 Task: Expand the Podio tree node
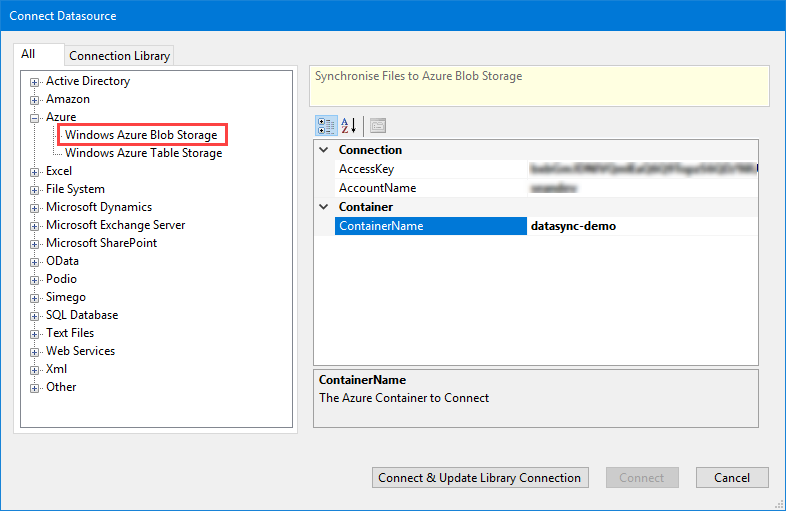click(34, 280)
